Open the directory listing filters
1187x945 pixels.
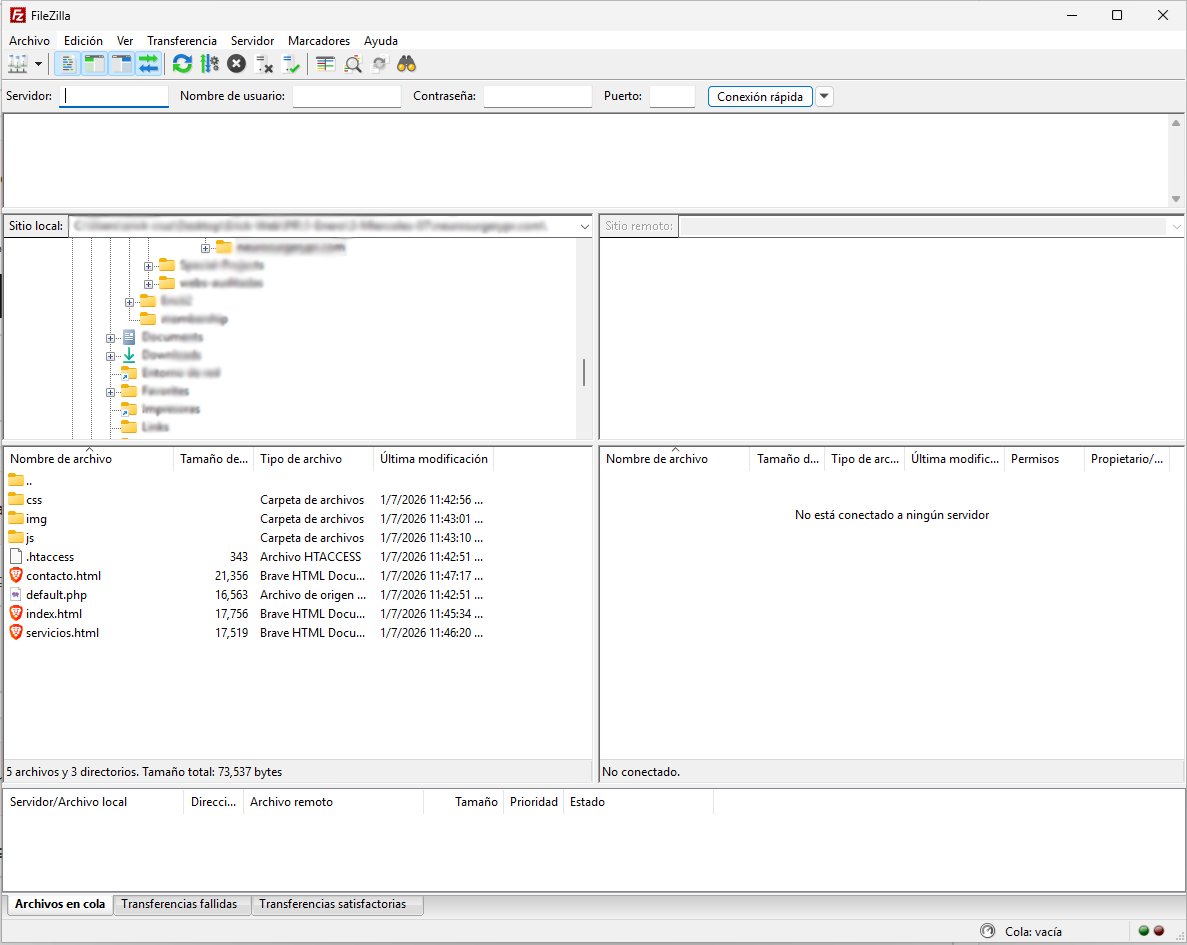[x=324, y=63]
